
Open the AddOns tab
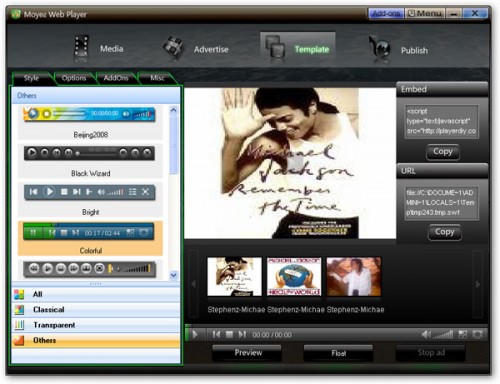click(116, 78)
